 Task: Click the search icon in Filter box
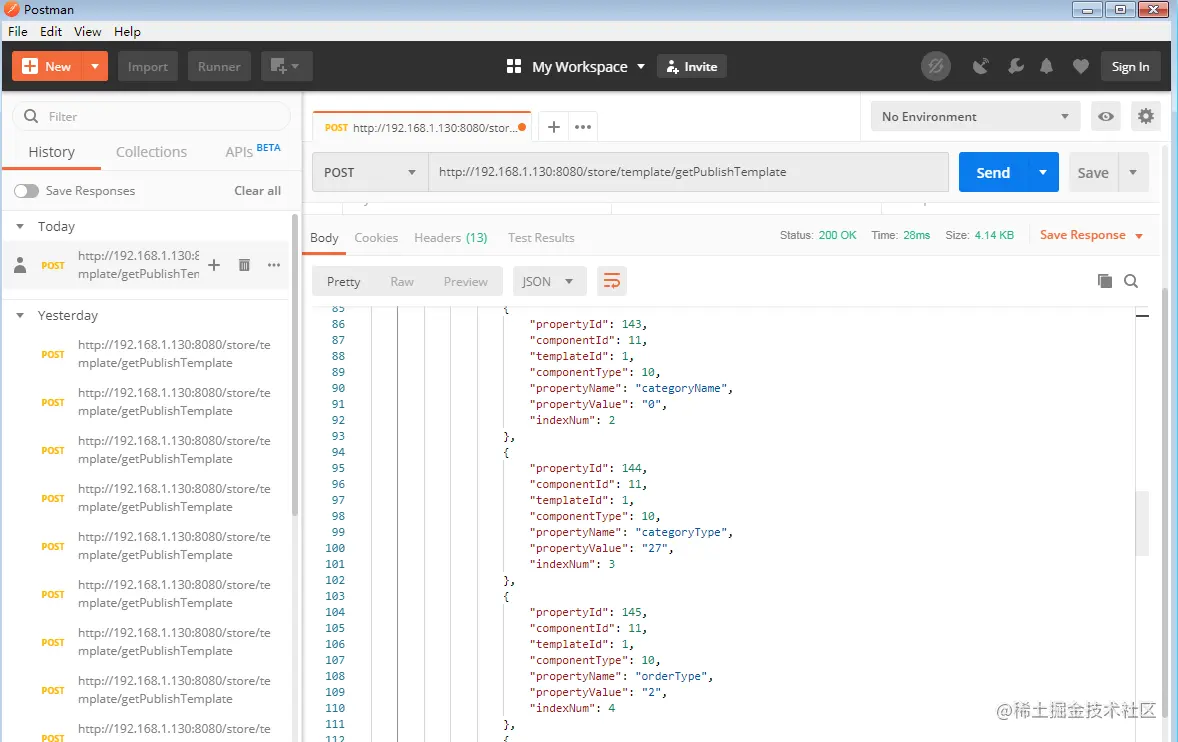point(31,116)
